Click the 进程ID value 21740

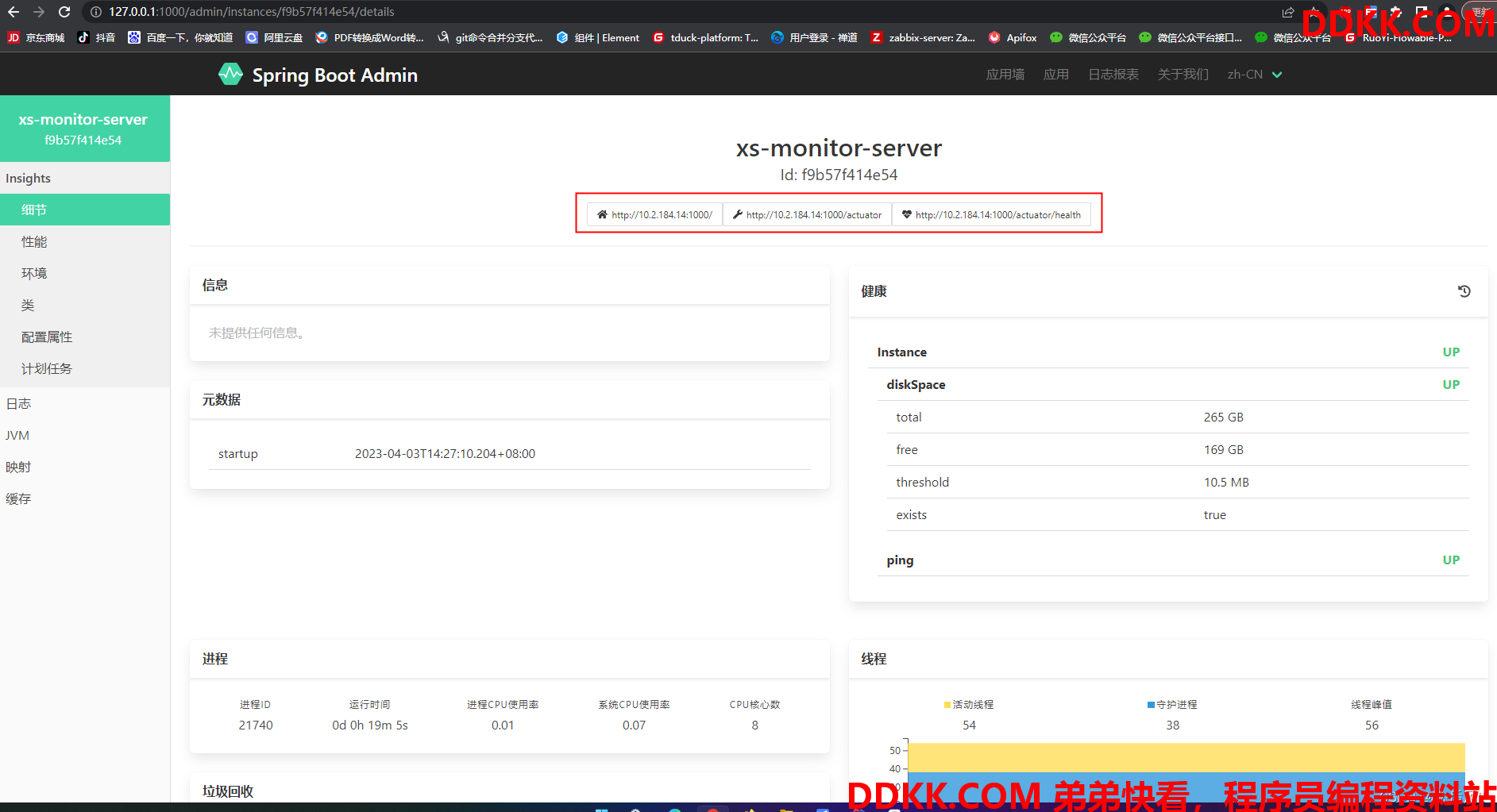(x=256, y=725)
